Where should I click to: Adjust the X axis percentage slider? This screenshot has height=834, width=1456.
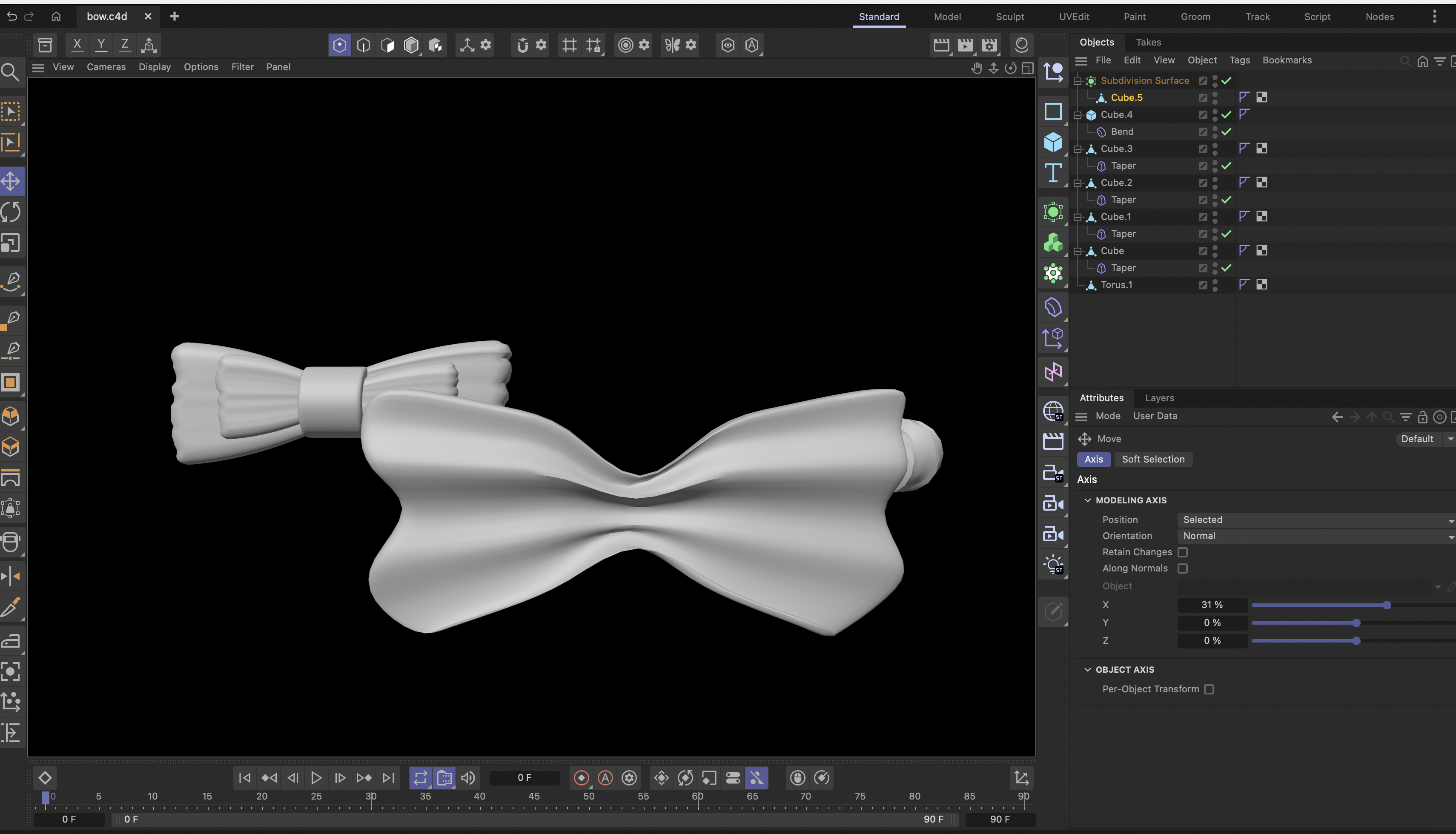pyautogui.click(x=1386, y=605)
